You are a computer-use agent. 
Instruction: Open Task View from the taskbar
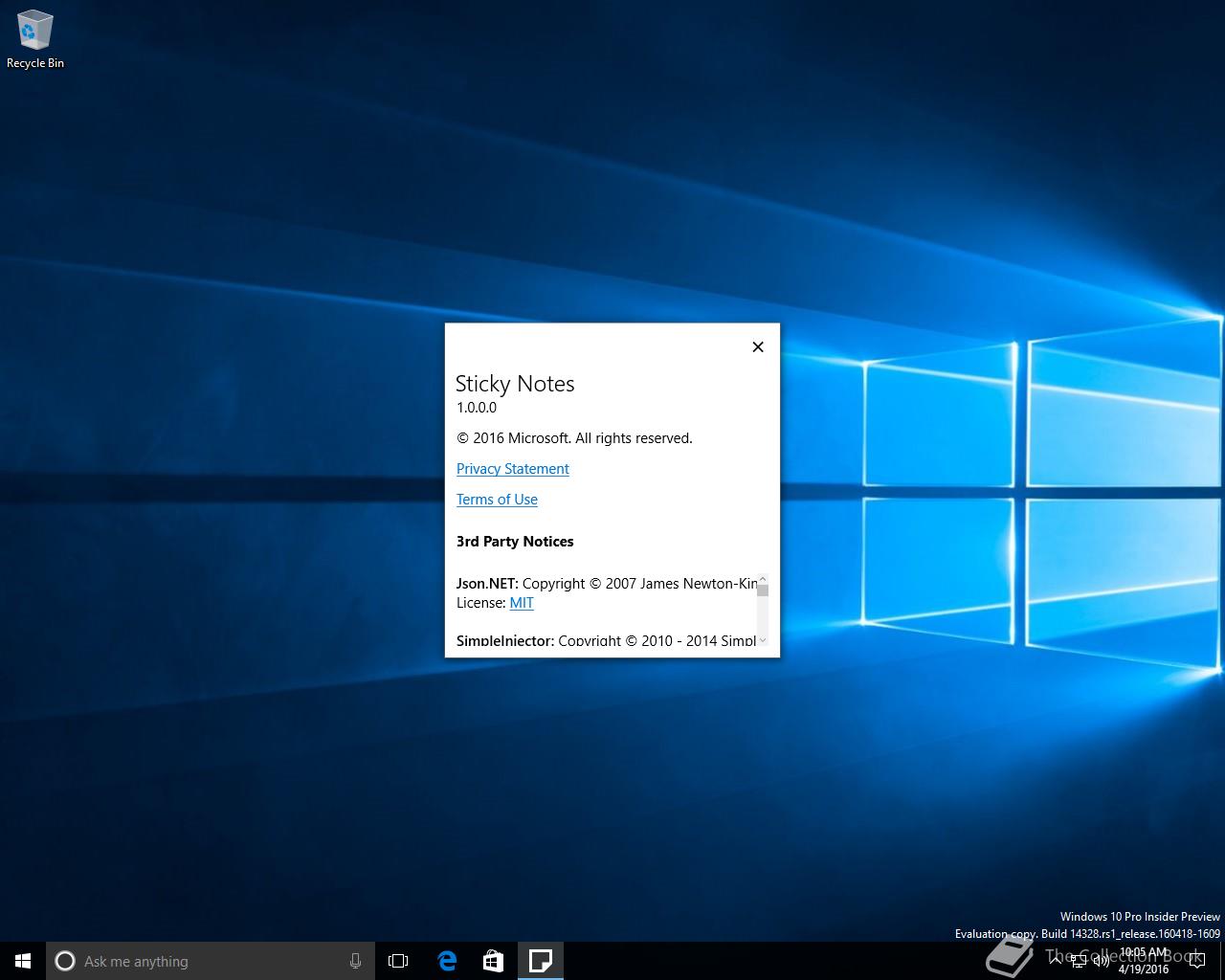(398, 961)
